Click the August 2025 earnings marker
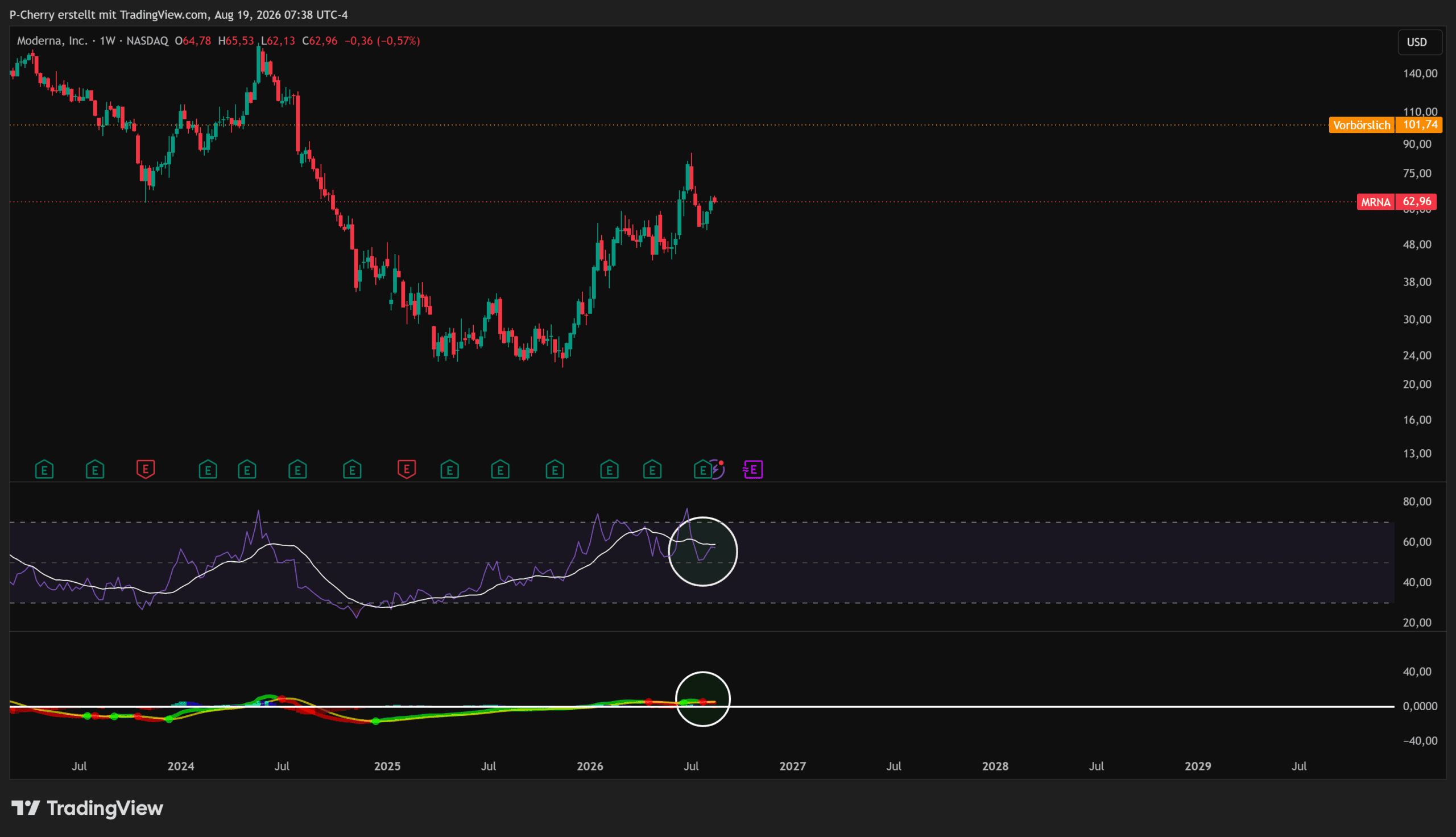The height and width of the screenshot is (837, 1456). coord(500,470)
